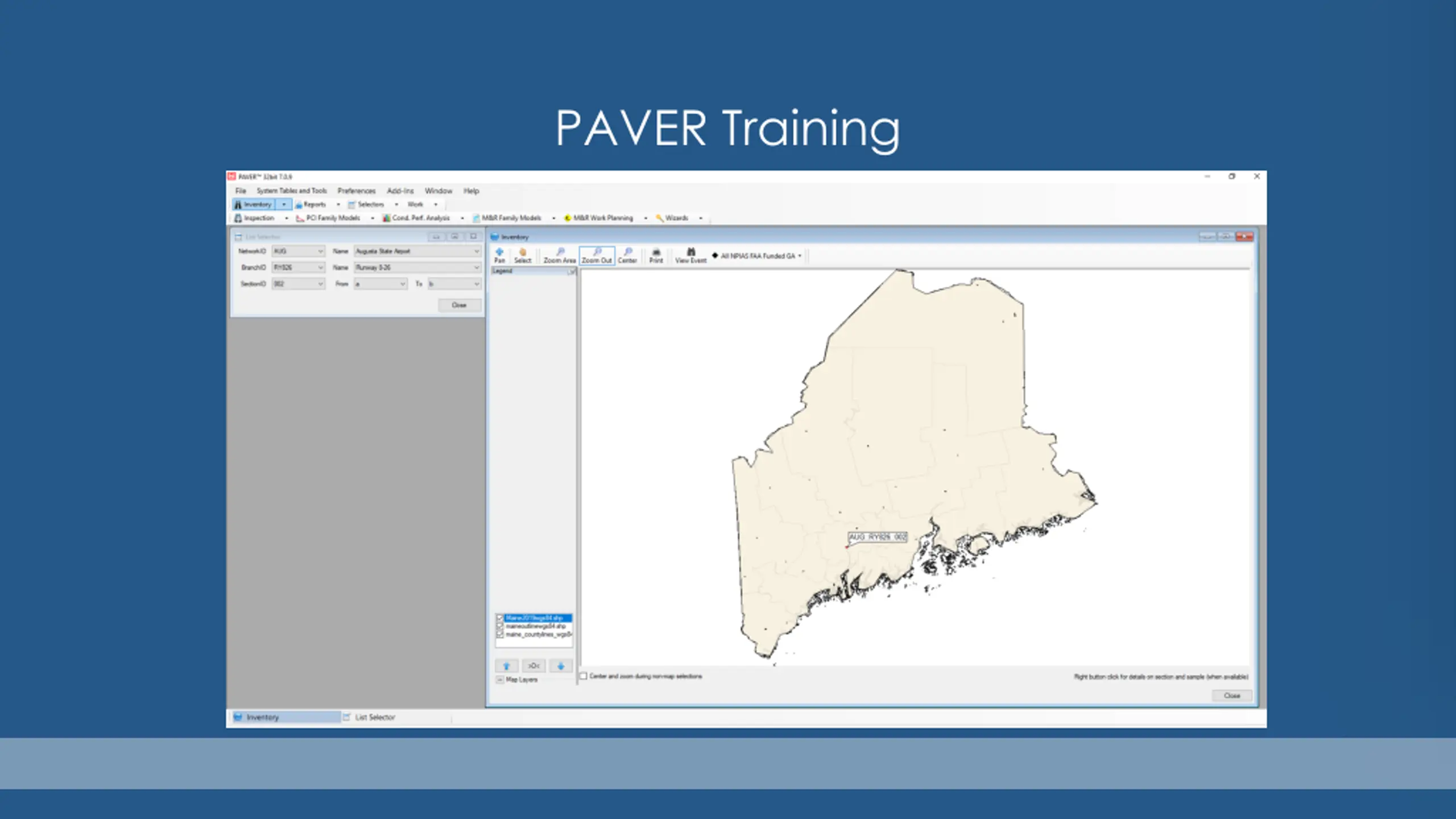Click the Inventory window globe icon
The height and width of the screenshot is (819, 1456).
coord(495,237)
